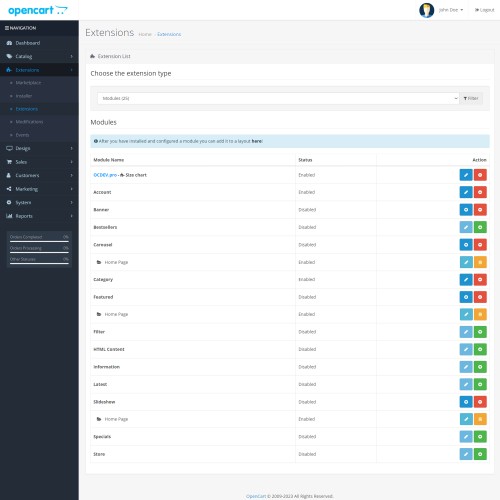The width and height of the screenshot is (500, 500).
Task: Edit the Featured Home Page instance
Action: click(466, 314)
